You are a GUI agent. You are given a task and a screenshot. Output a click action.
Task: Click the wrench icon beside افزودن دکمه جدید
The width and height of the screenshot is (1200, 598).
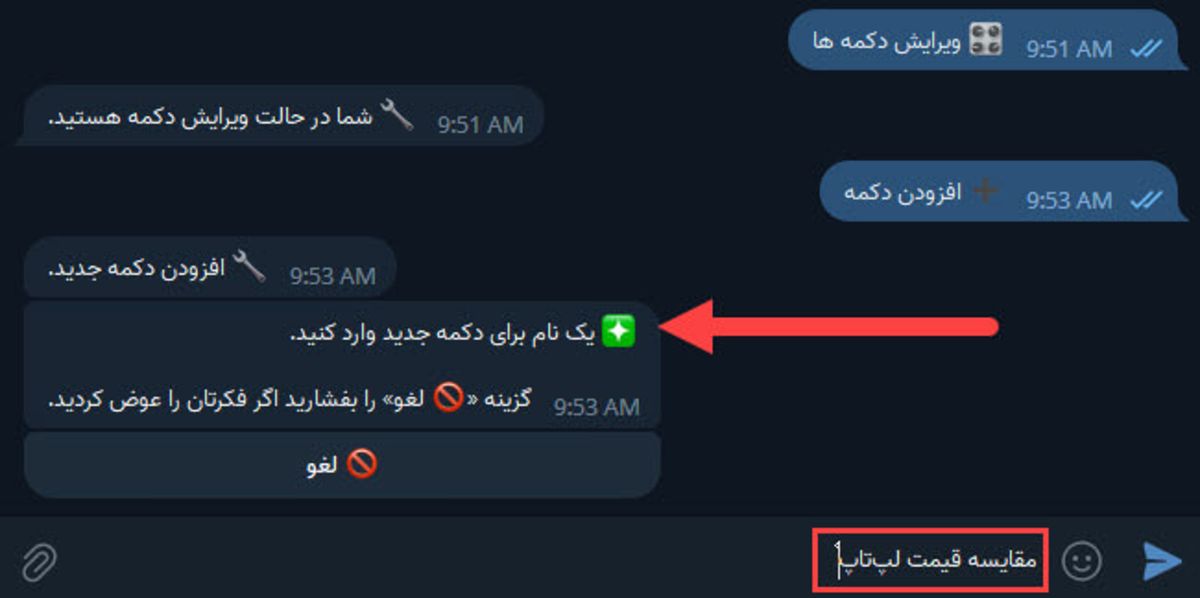249,266
